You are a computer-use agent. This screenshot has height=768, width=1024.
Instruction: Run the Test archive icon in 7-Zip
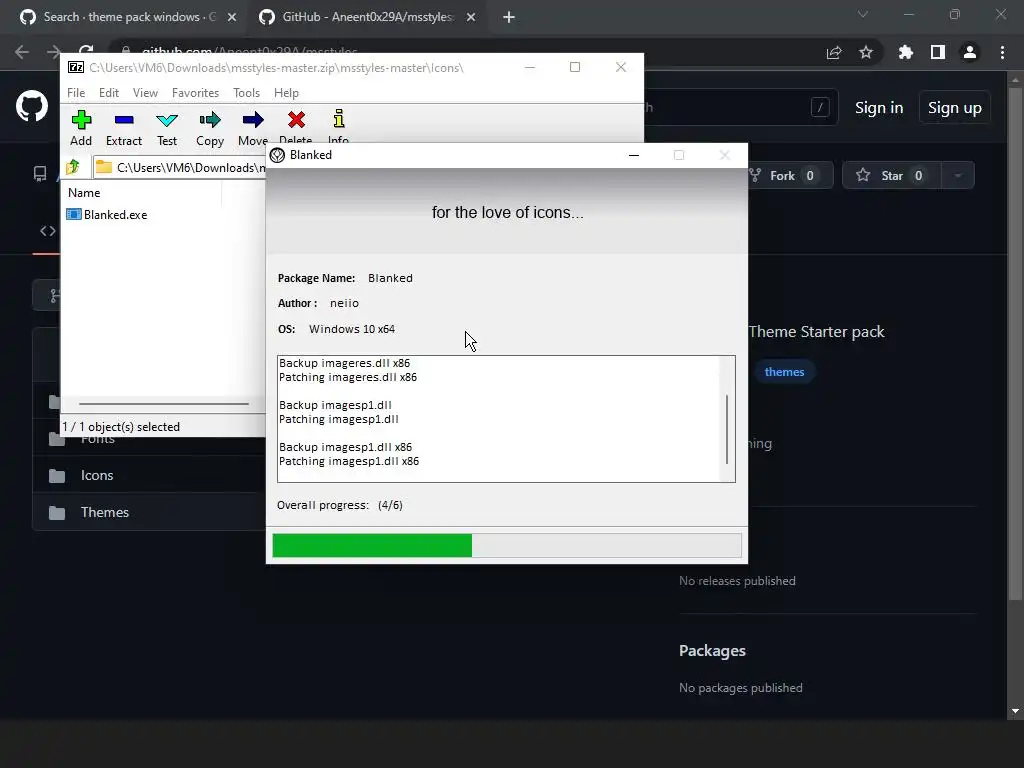167,128
